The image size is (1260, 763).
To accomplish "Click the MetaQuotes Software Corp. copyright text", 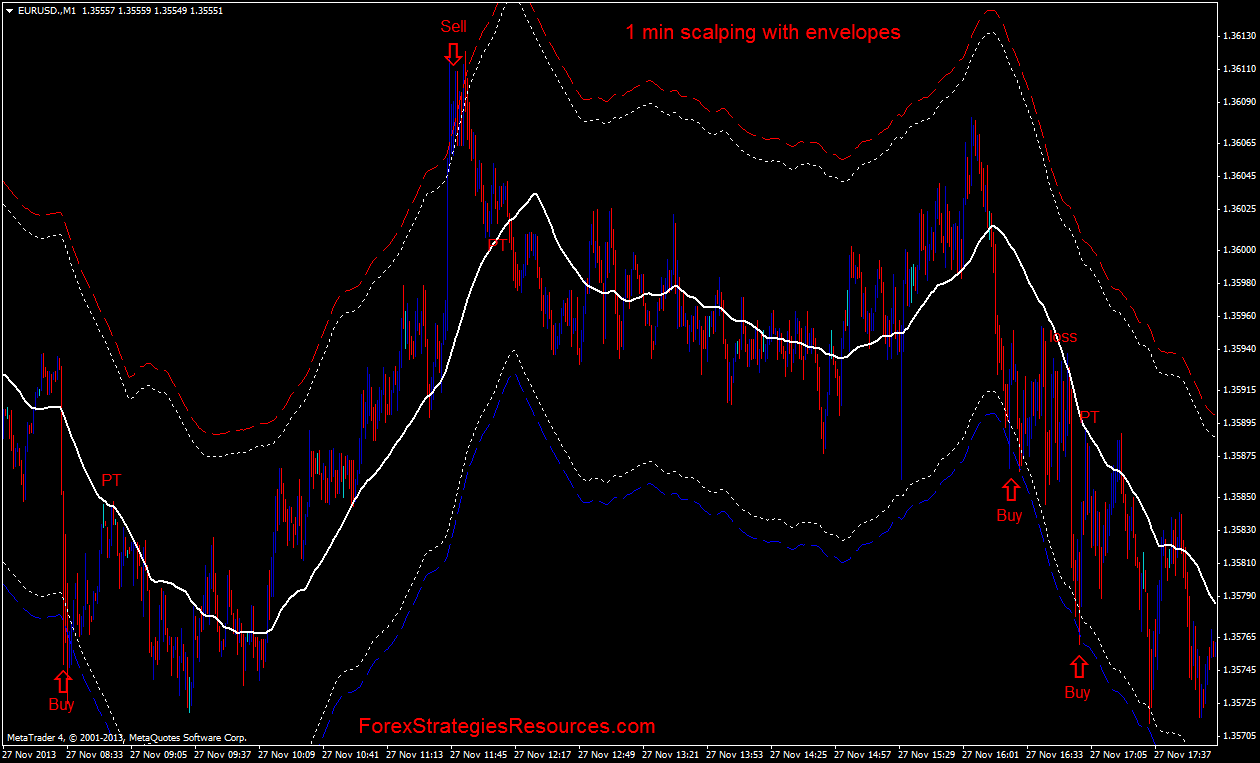I will point(126,738).
